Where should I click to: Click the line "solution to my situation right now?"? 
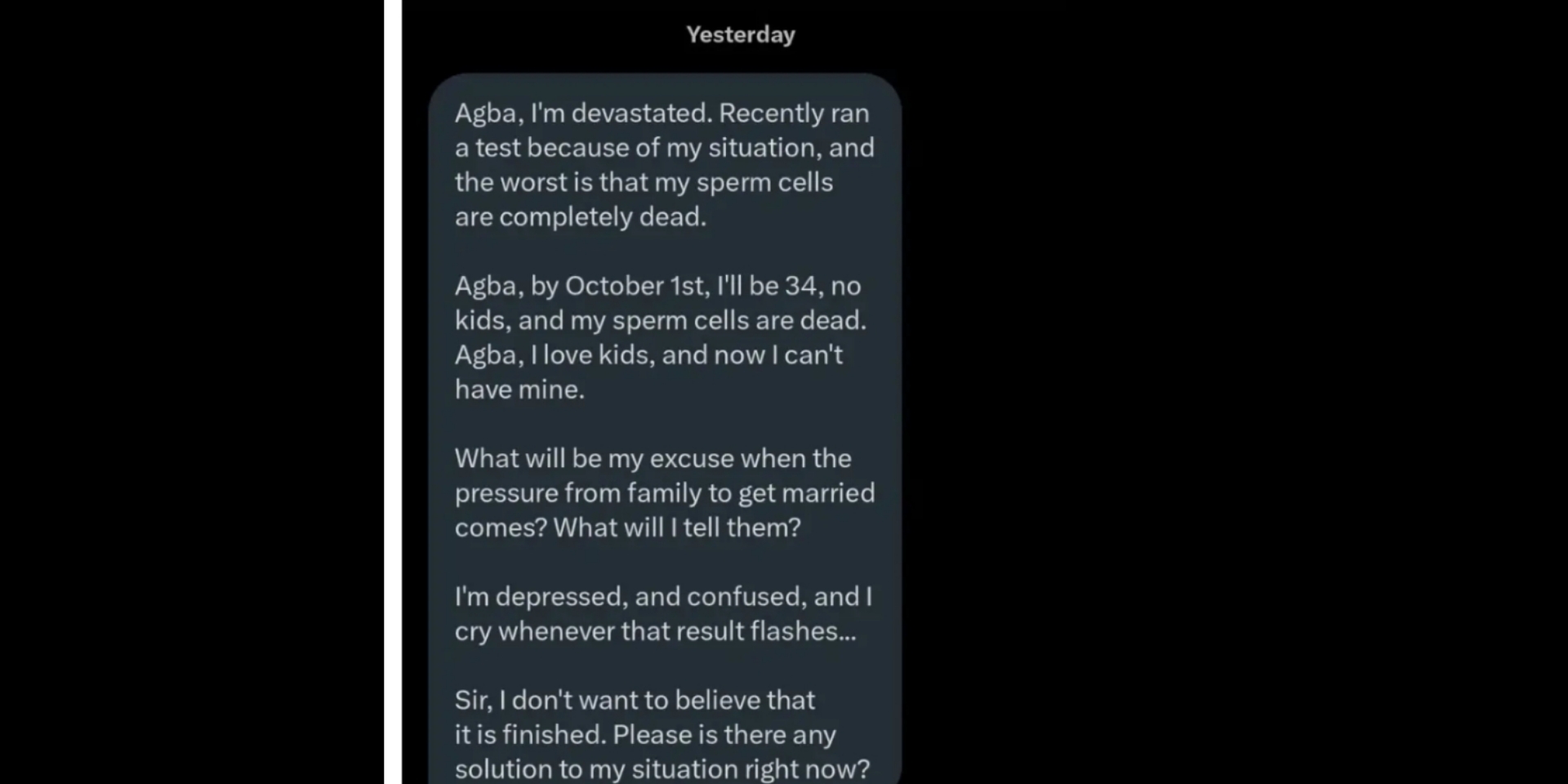(662, 769)
